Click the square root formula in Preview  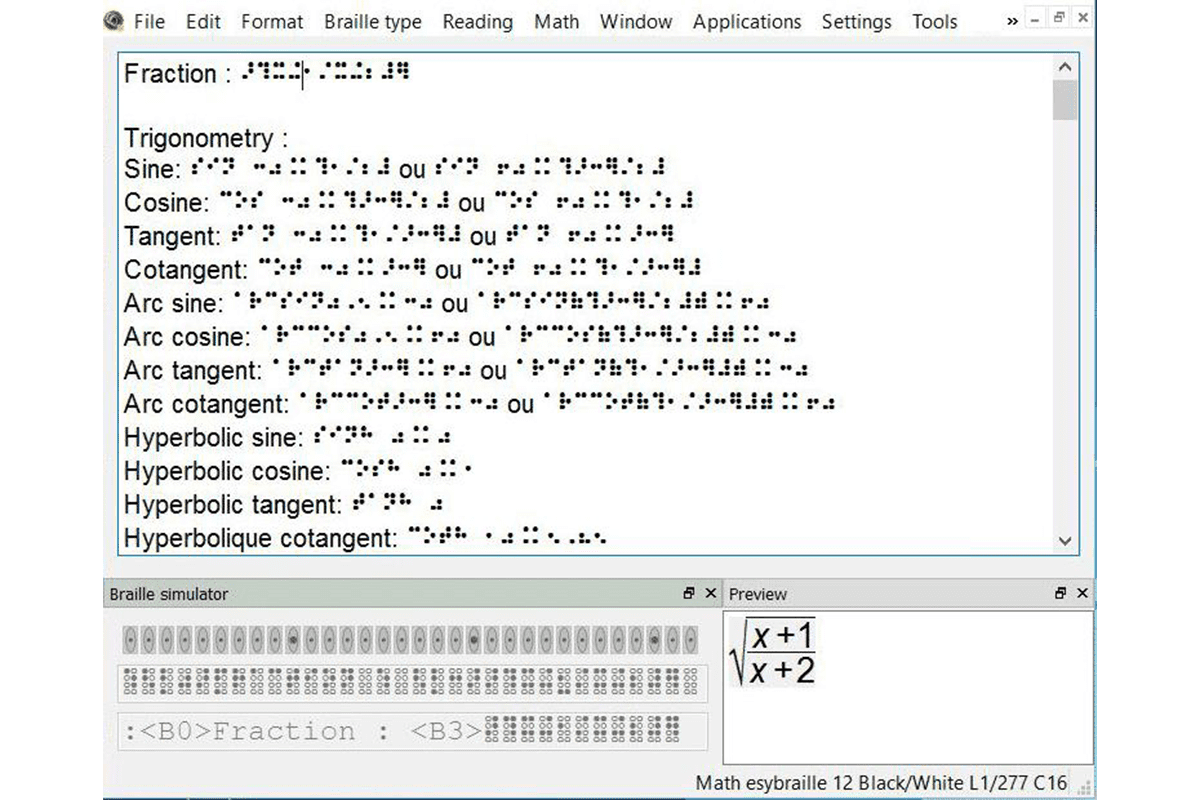click(x=773, y=652)
